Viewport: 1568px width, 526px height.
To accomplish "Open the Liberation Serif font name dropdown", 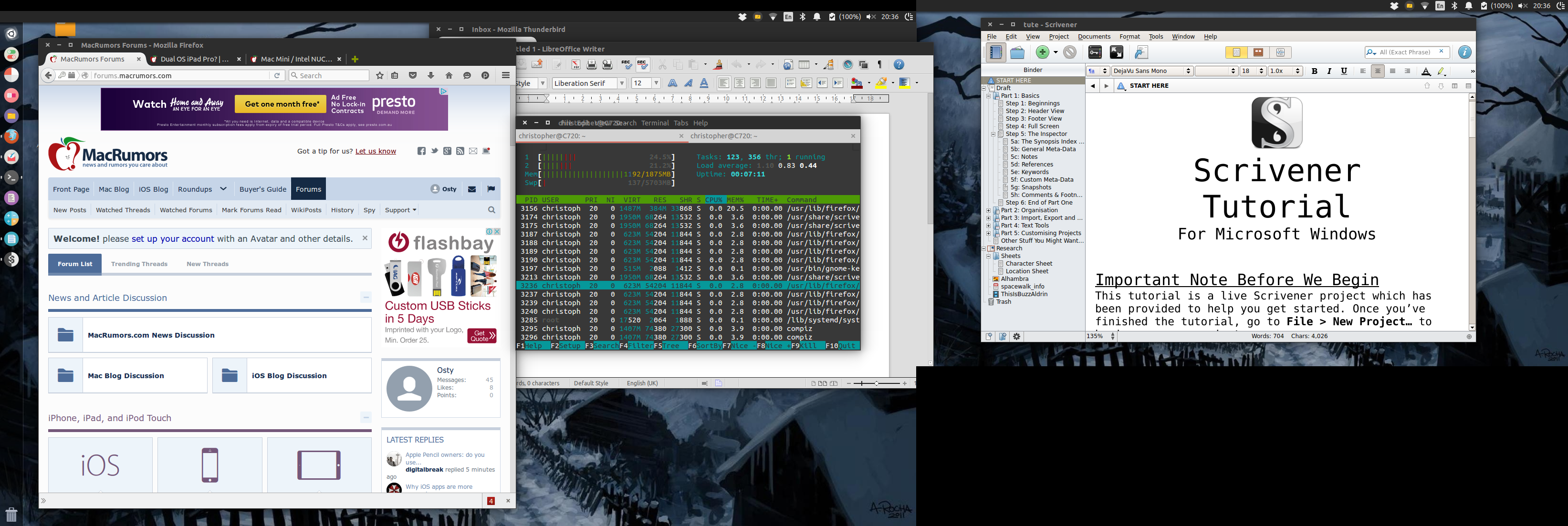I will pos(621,83).
